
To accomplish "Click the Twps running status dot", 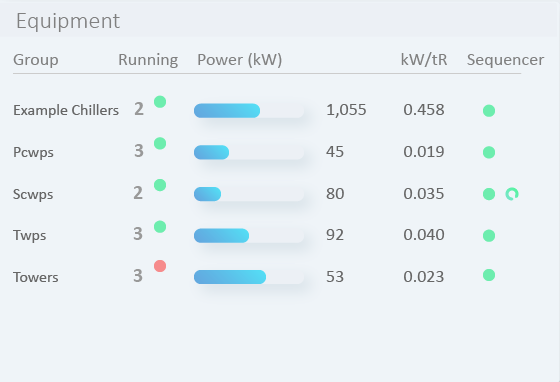I will click(x=160, y=227).
